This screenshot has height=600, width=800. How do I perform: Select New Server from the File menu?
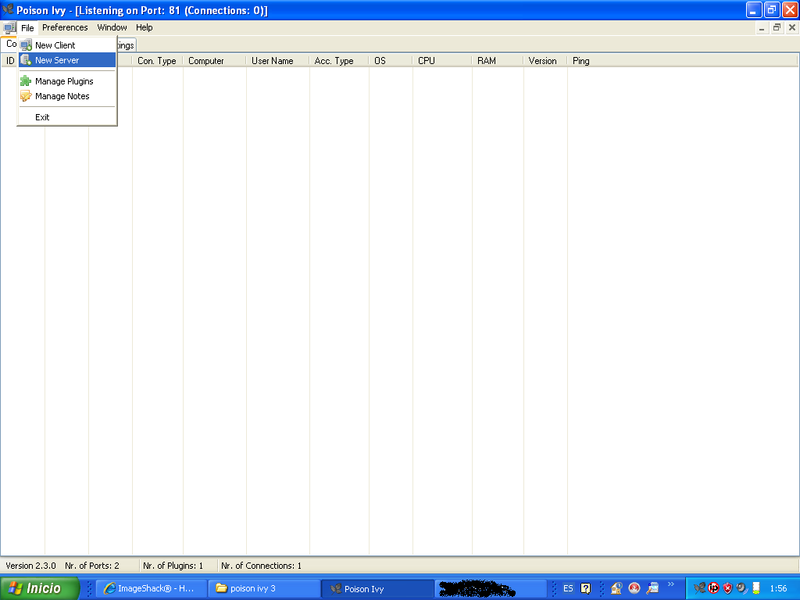[x=67, y=60]
